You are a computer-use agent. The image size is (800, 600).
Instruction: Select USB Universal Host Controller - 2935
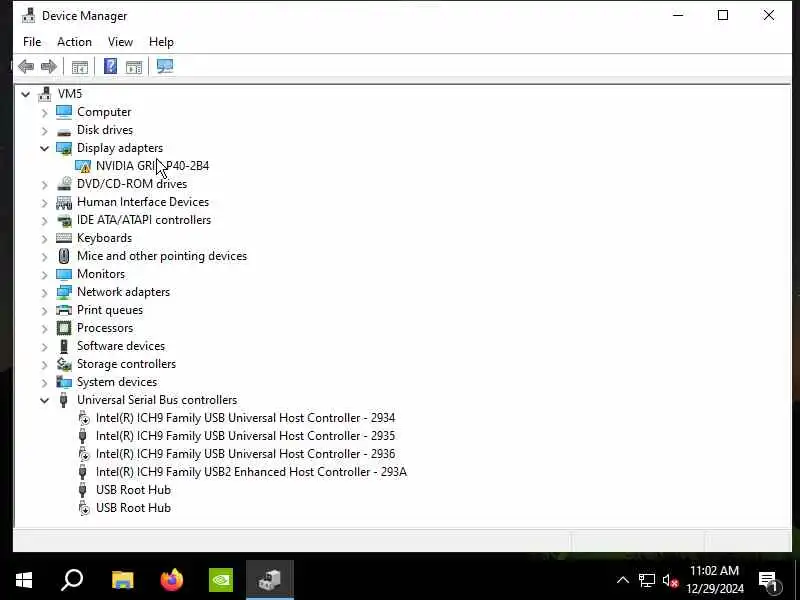tap(245, 436)
